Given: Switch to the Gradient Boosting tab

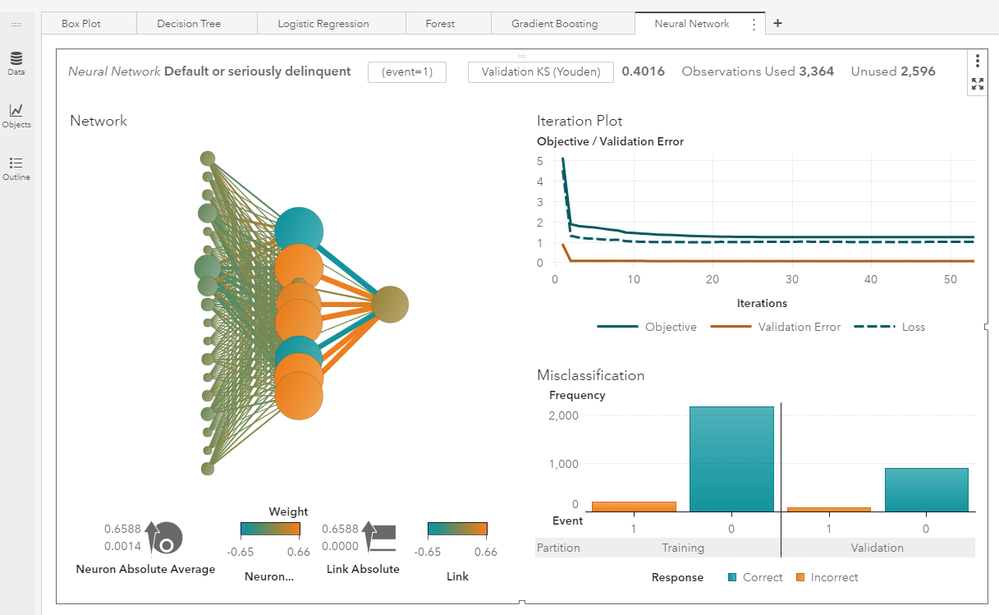Looking at the screenshot, I should pyautogui.click(x=554, y=24).
